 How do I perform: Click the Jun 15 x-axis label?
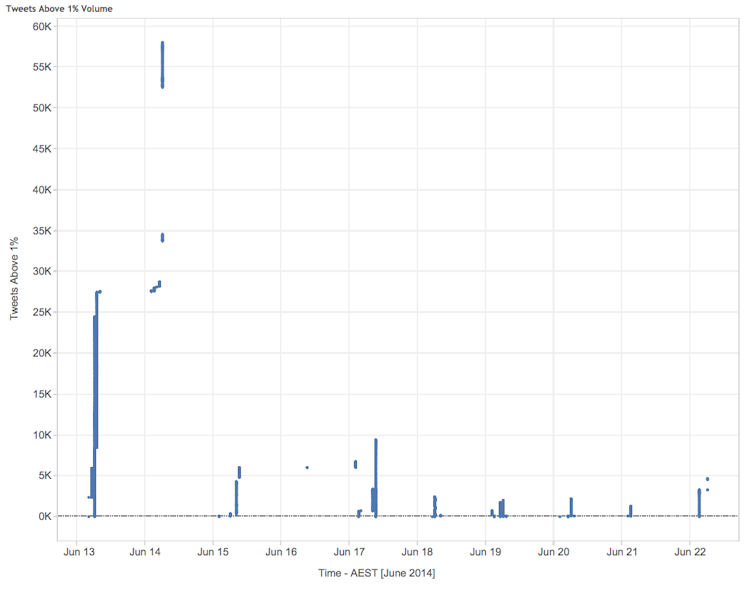pos(213,552)
